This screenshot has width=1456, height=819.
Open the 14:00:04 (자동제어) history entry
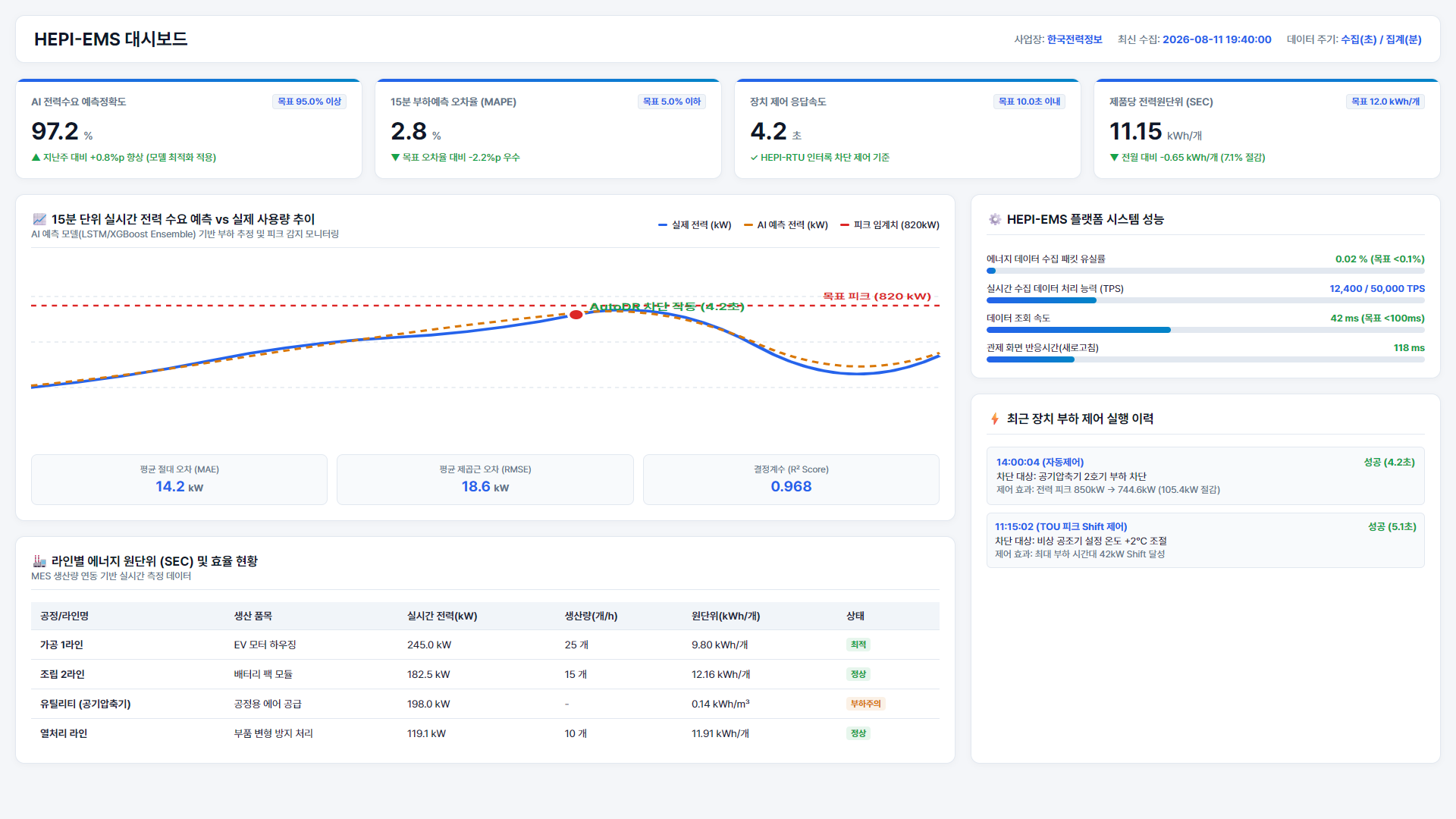1206,476
